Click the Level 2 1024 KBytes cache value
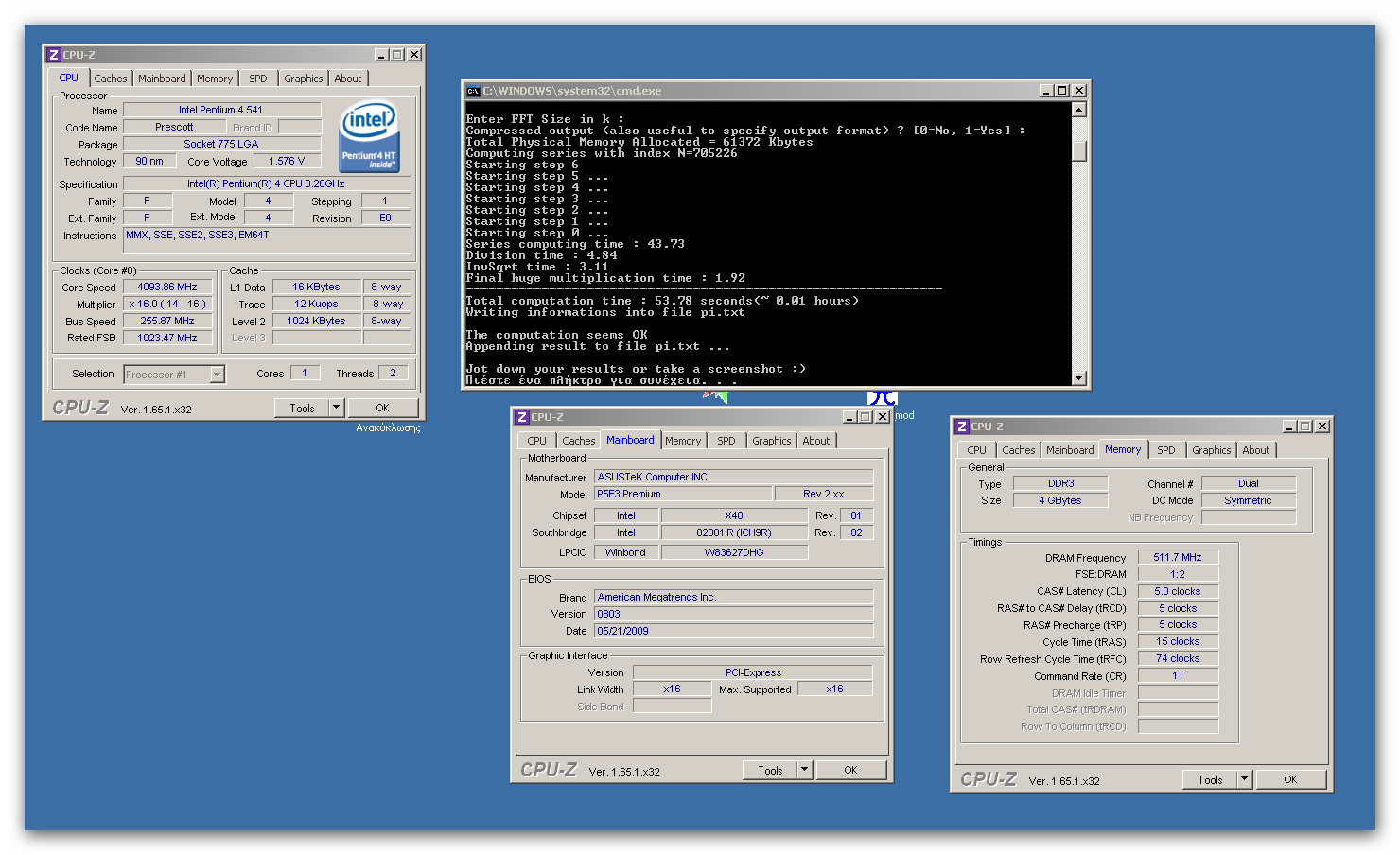 click(x=317, y=321)
